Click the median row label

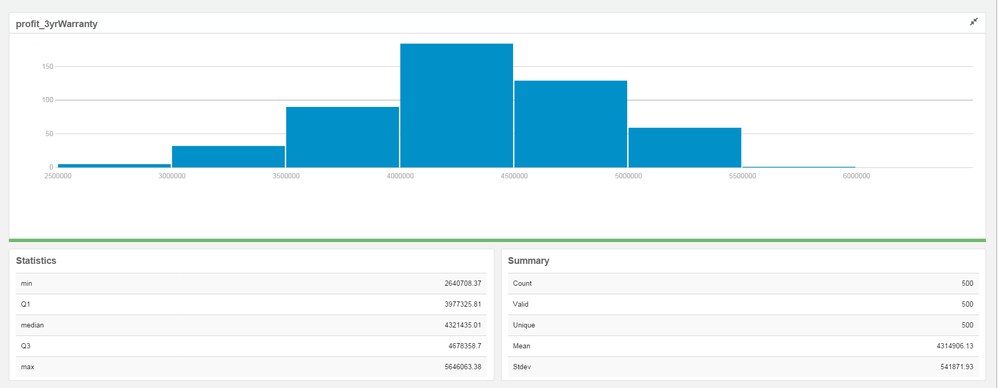tap(32, 325)
